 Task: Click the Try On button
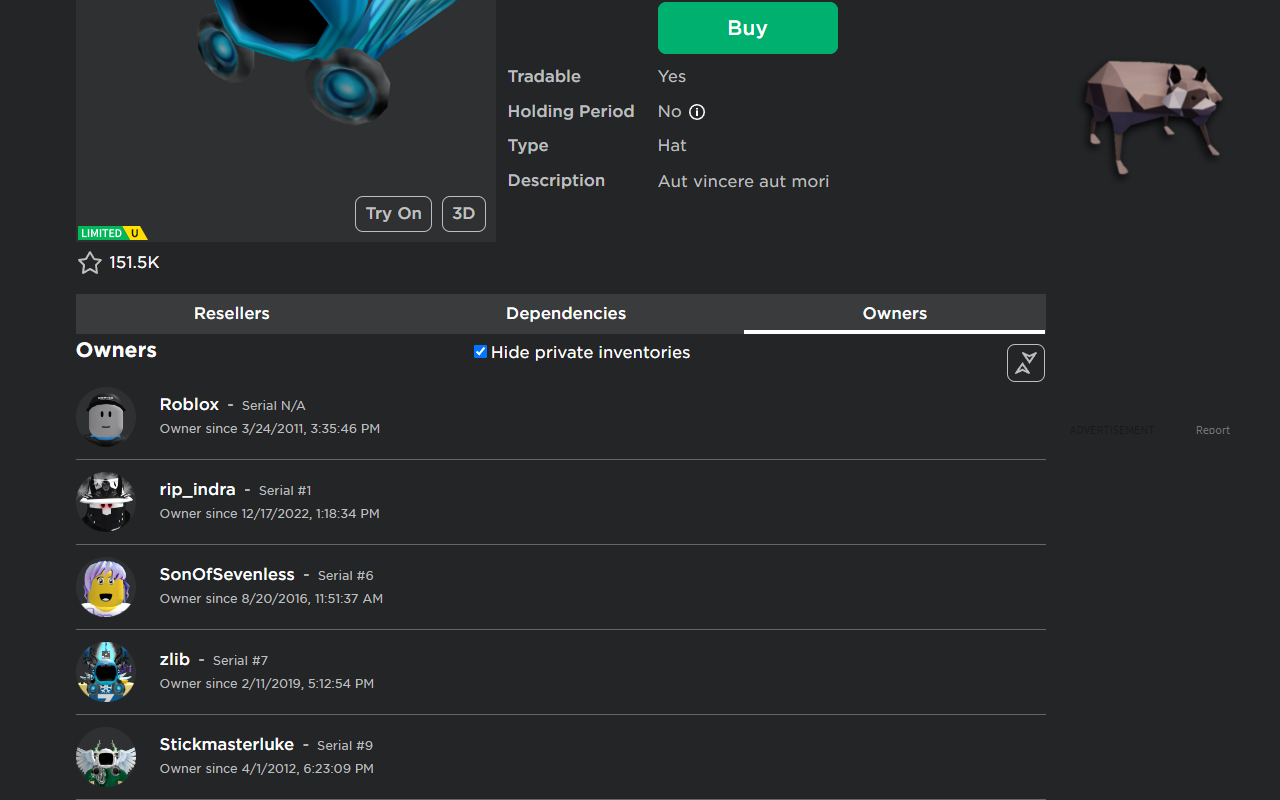pyautogui.click(x=394, y=214)
